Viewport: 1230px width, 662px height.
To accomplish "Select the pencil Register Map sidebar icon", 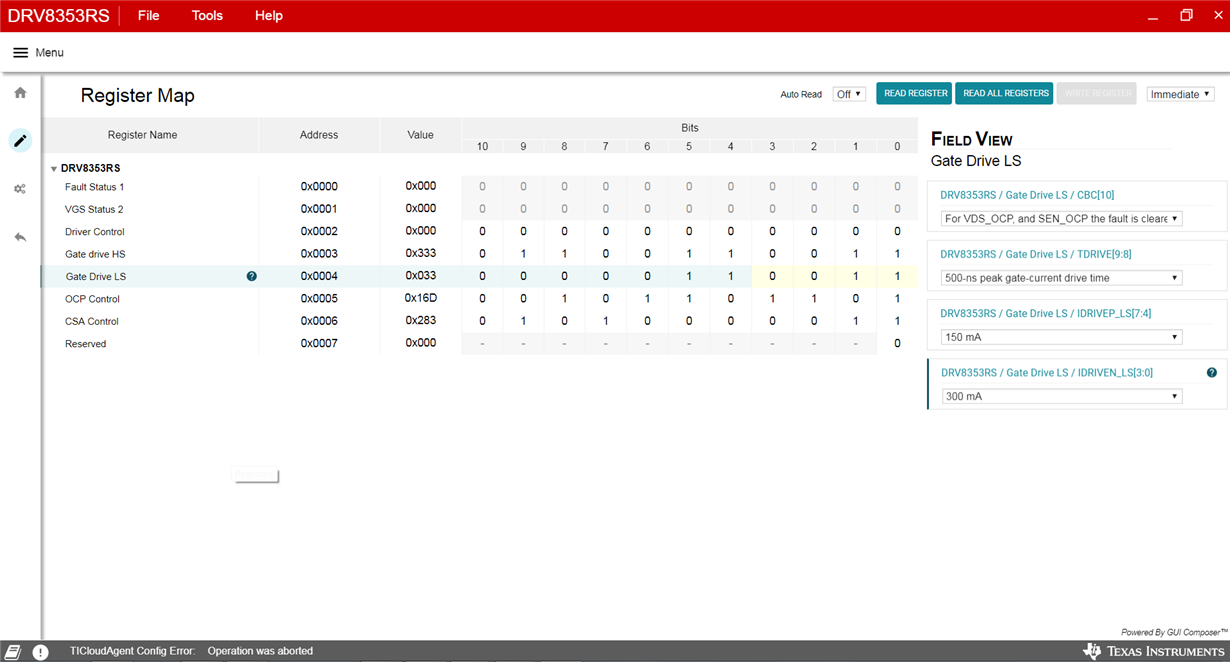I will pos(20,140).
